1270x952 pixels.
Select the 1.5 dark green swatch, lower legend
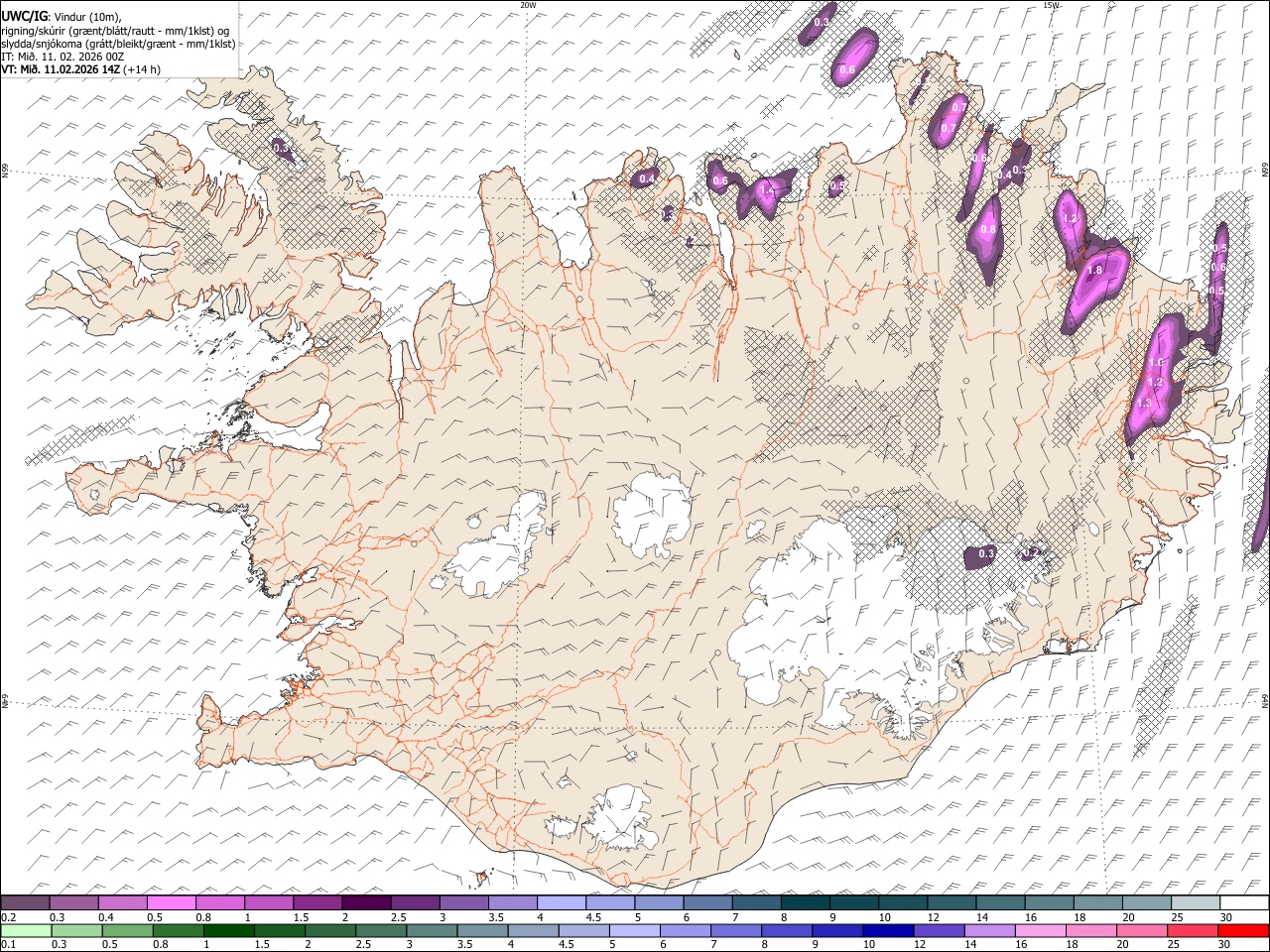pyautogui.click(x=279, y=930)
